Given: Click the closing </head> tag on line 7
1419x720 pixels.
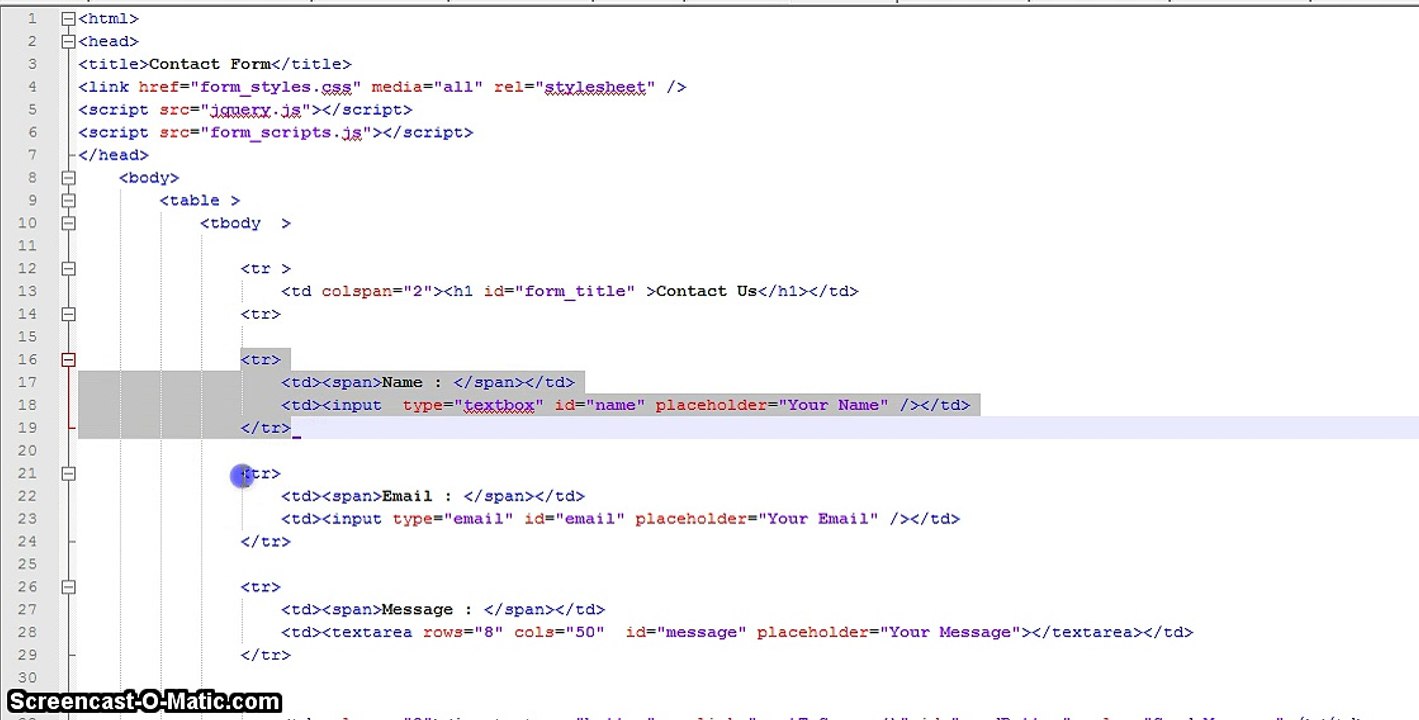Looking at the screenshot, I should pyautogui.click(x=113, y=155).
